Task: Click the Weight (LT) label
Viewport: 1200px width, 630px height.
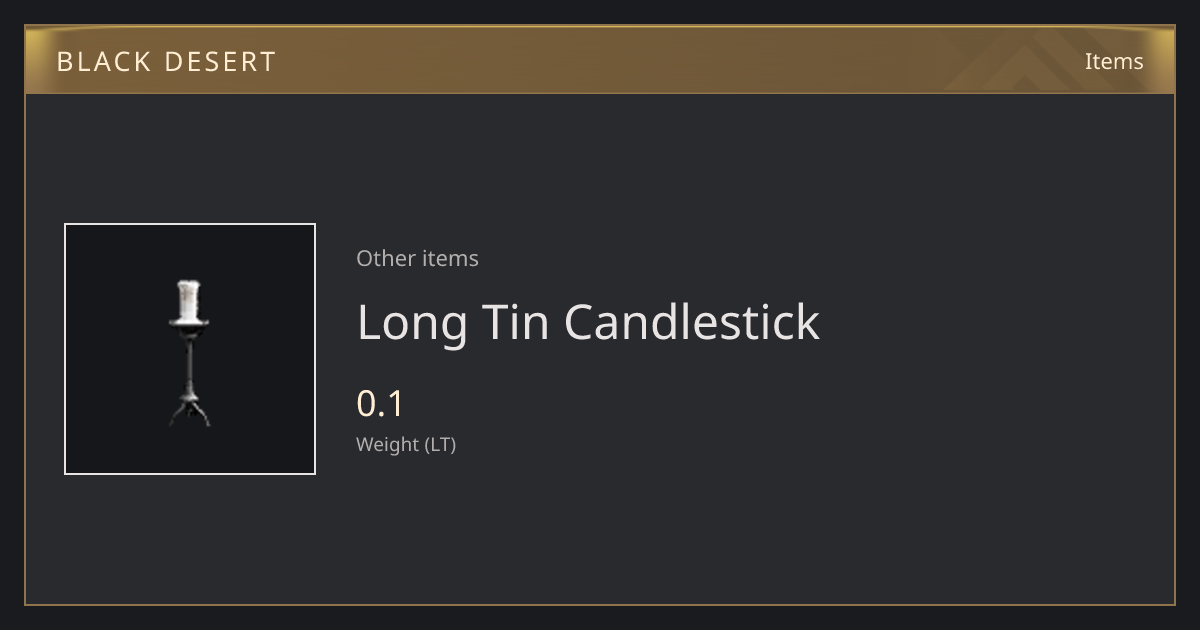Action: tap(406, 445)
